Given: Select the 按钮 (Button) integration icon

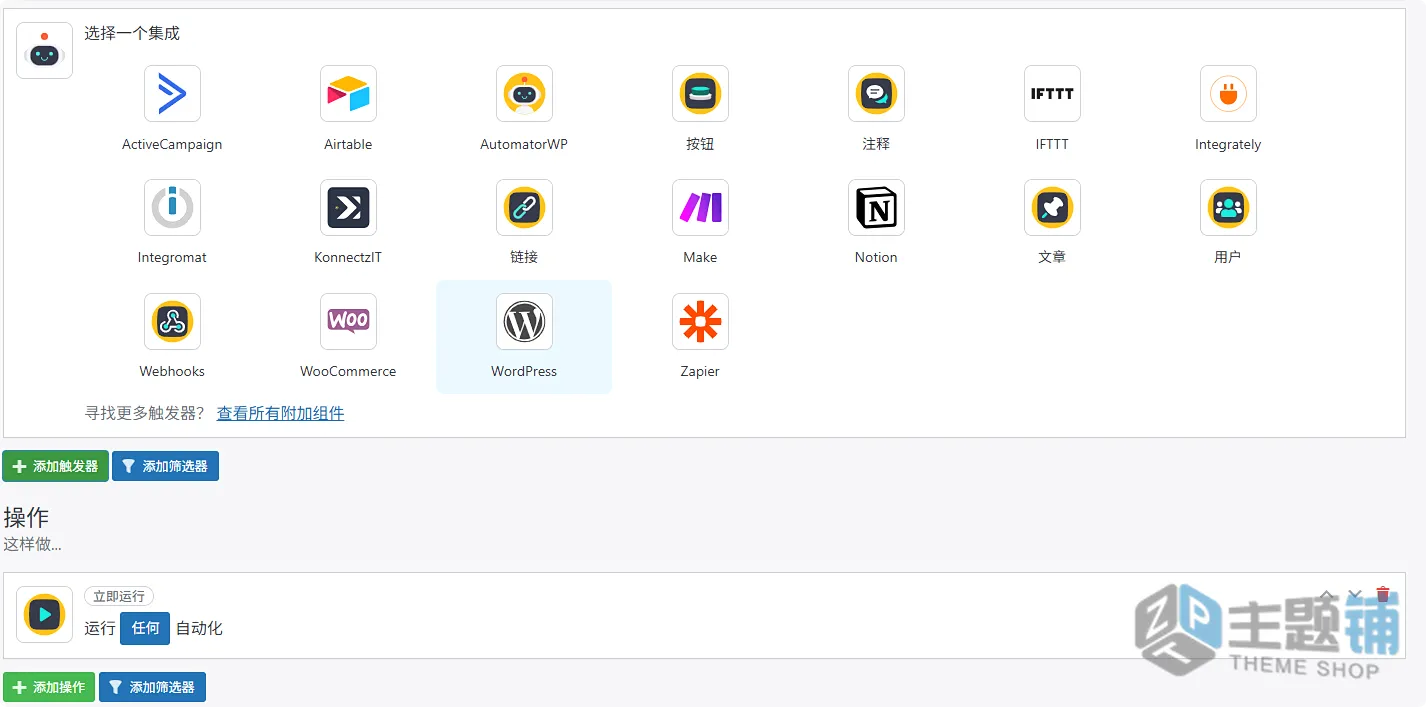Looking at the screenshot, I should [x=700, y=94].
